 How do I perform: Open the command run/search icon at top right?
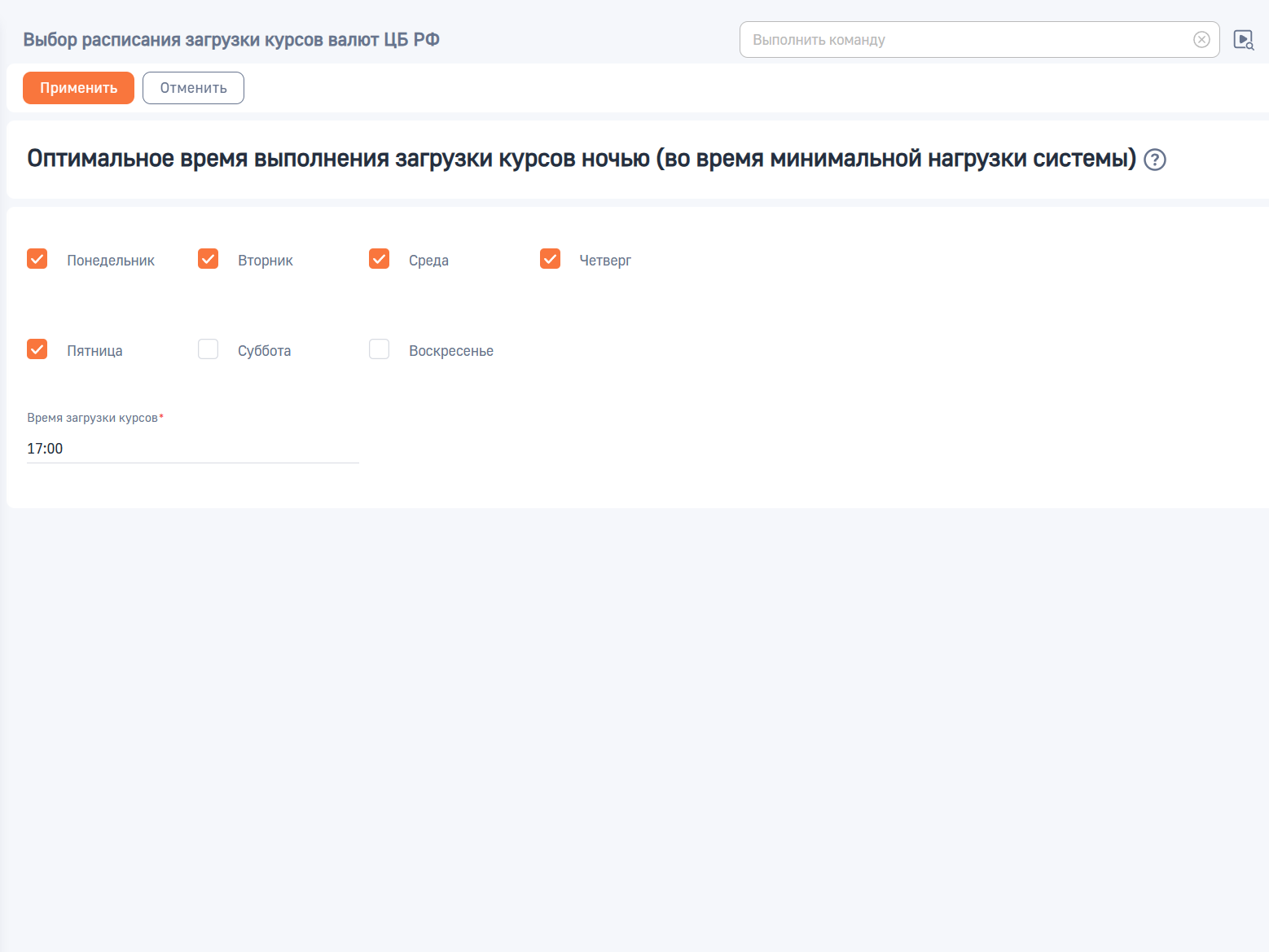[1244, 40]
